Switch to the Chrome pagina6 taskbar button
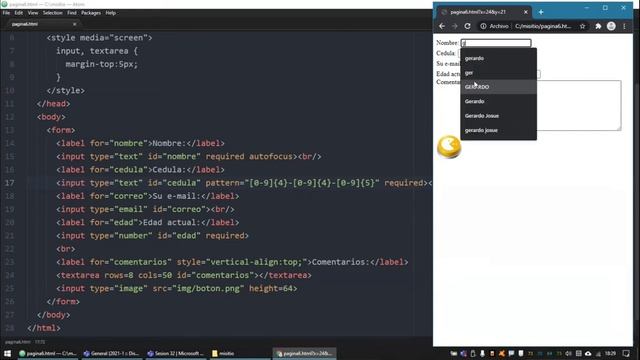640x360 pixels. 304,353
